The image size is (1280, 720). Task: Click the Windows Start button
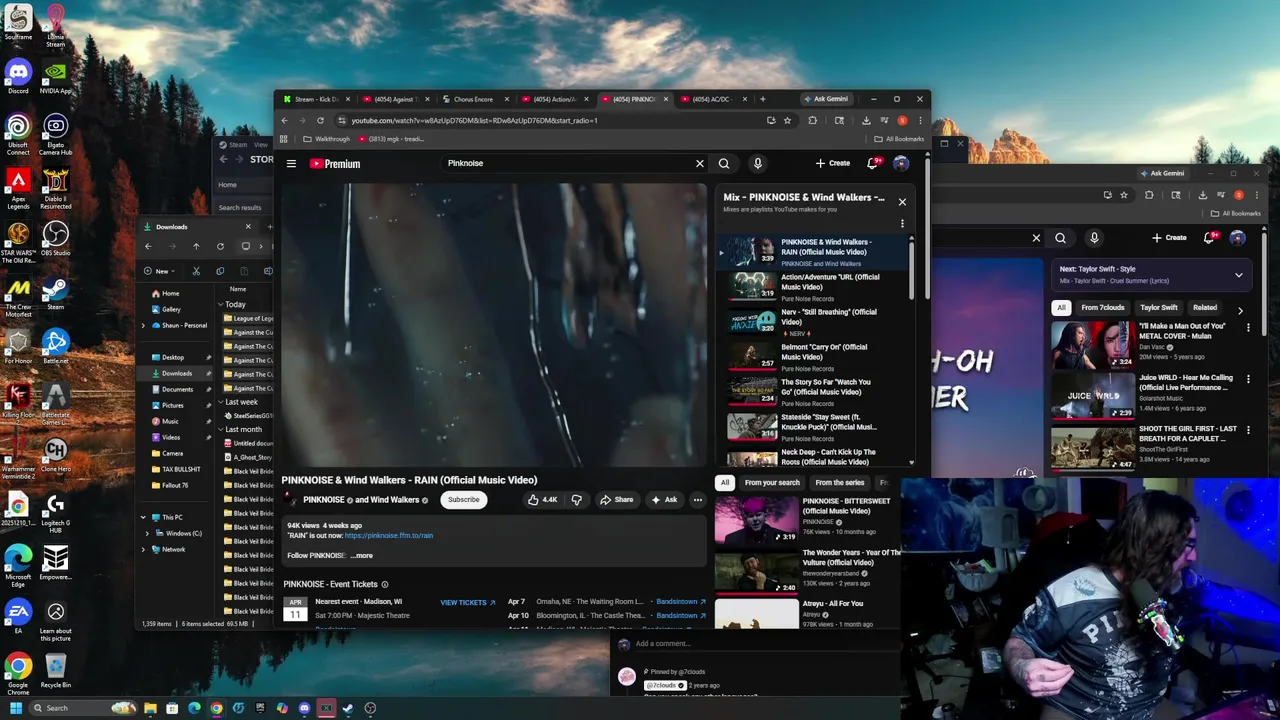coord(16,708)
